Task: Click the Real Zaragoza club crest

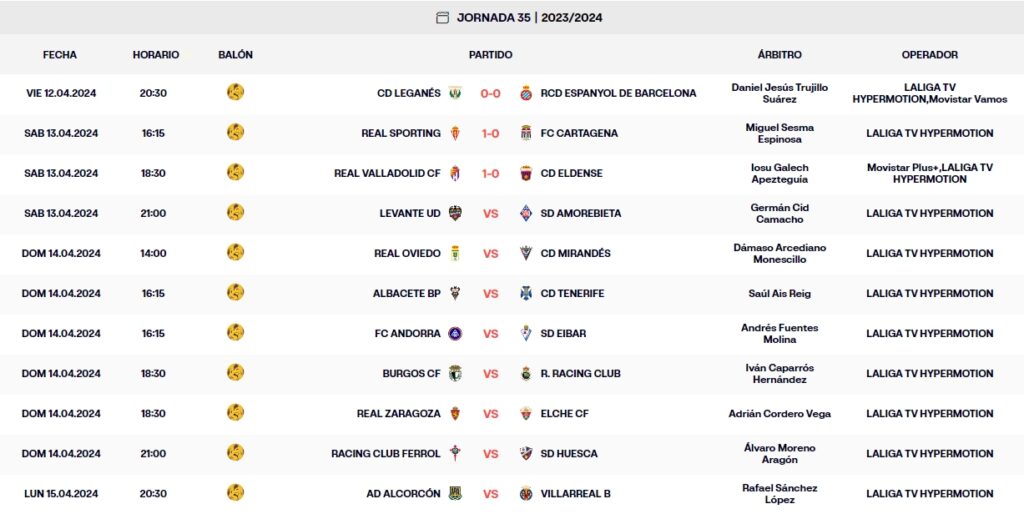Action: [x=455, y=413]
